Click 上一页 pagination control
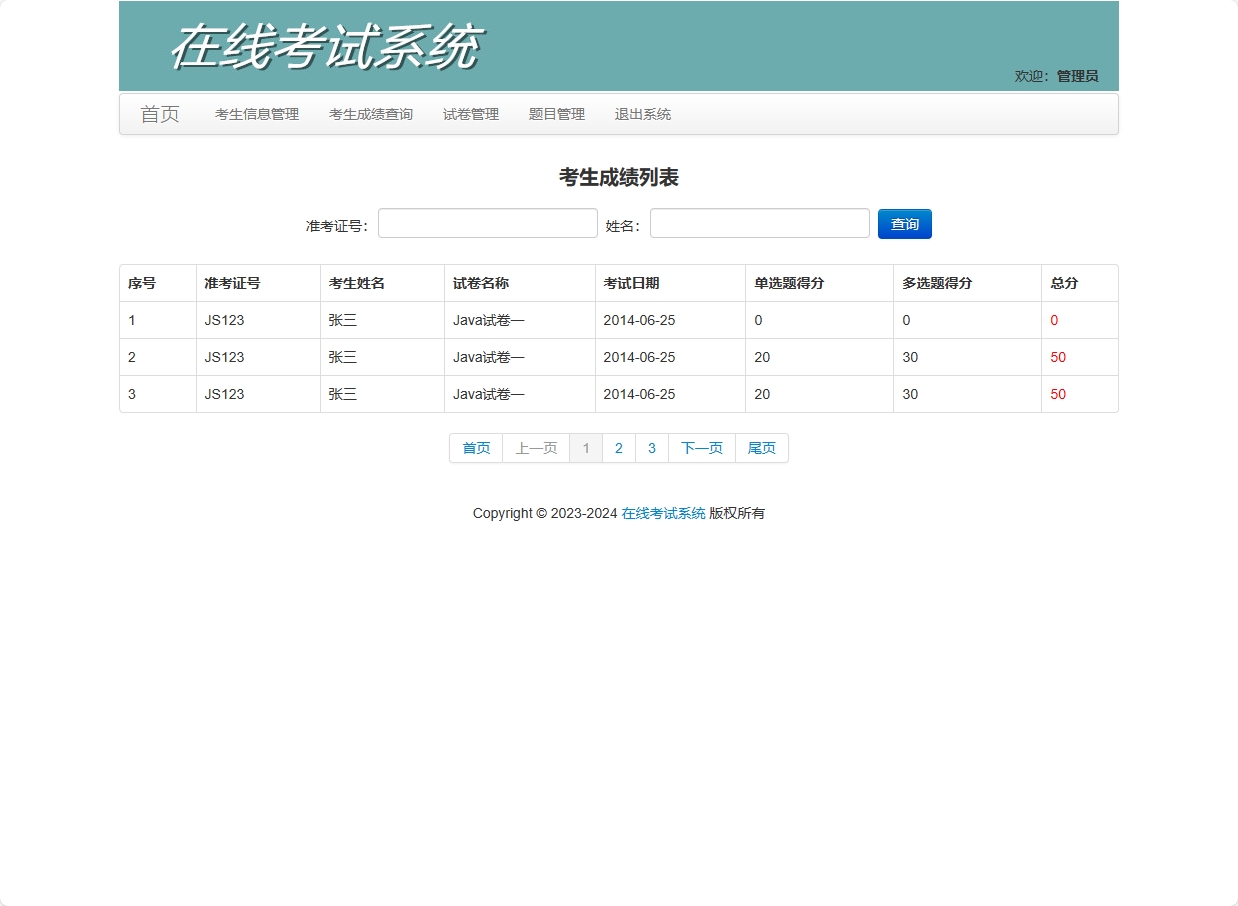Screen dimensions: 1238x906 (536, 448)
